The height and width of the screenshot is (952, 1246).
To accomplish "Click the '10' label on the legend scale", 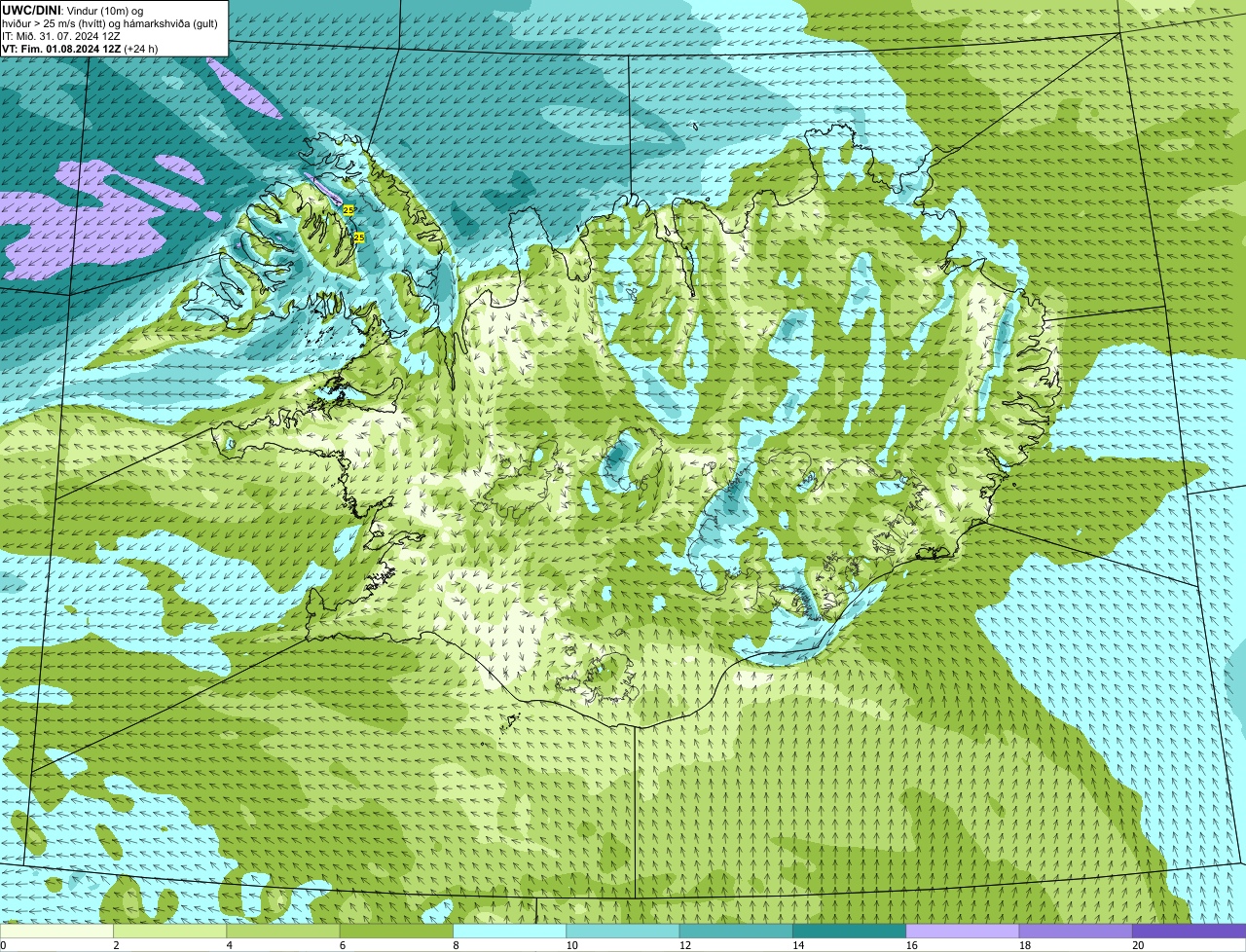I will pos(571,945).
